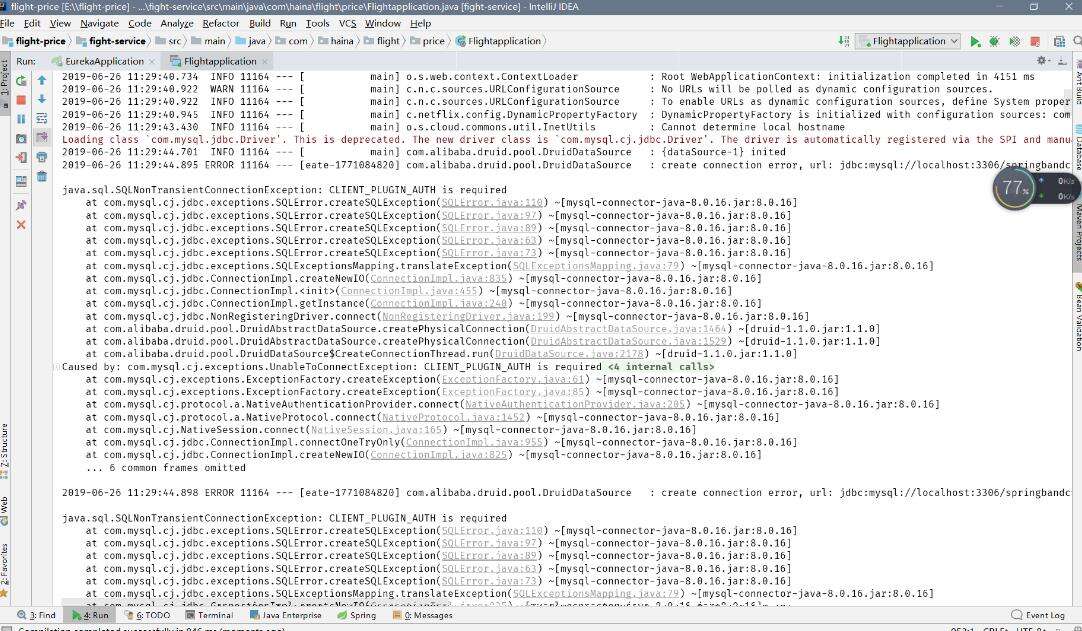
Task: Open ExceptionFactory.java:61 stack trace link
Action: tap(513, 380)
